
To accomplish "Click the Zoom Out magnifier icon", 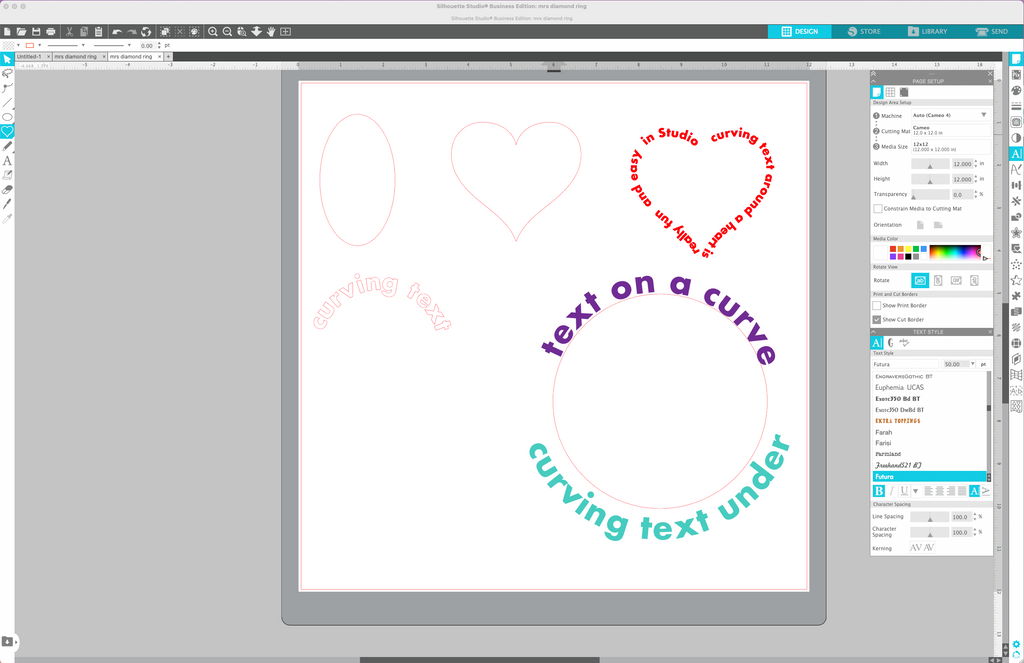I will point(227,31).
